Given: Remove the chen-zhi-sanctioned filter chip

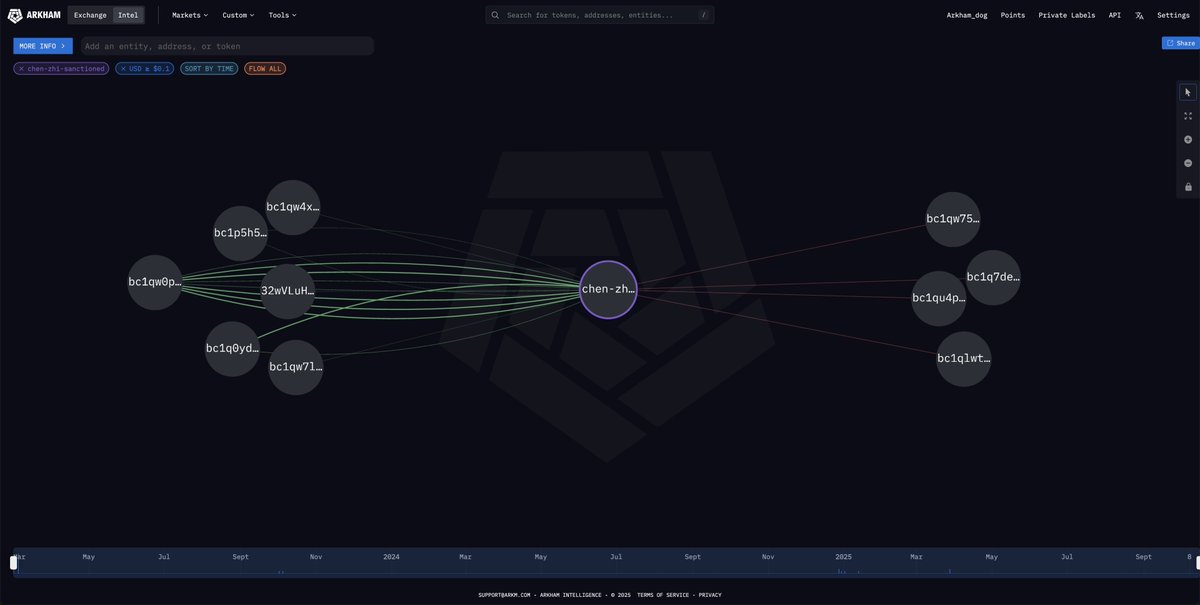Looking at the screenshot, I should [21, 69].
